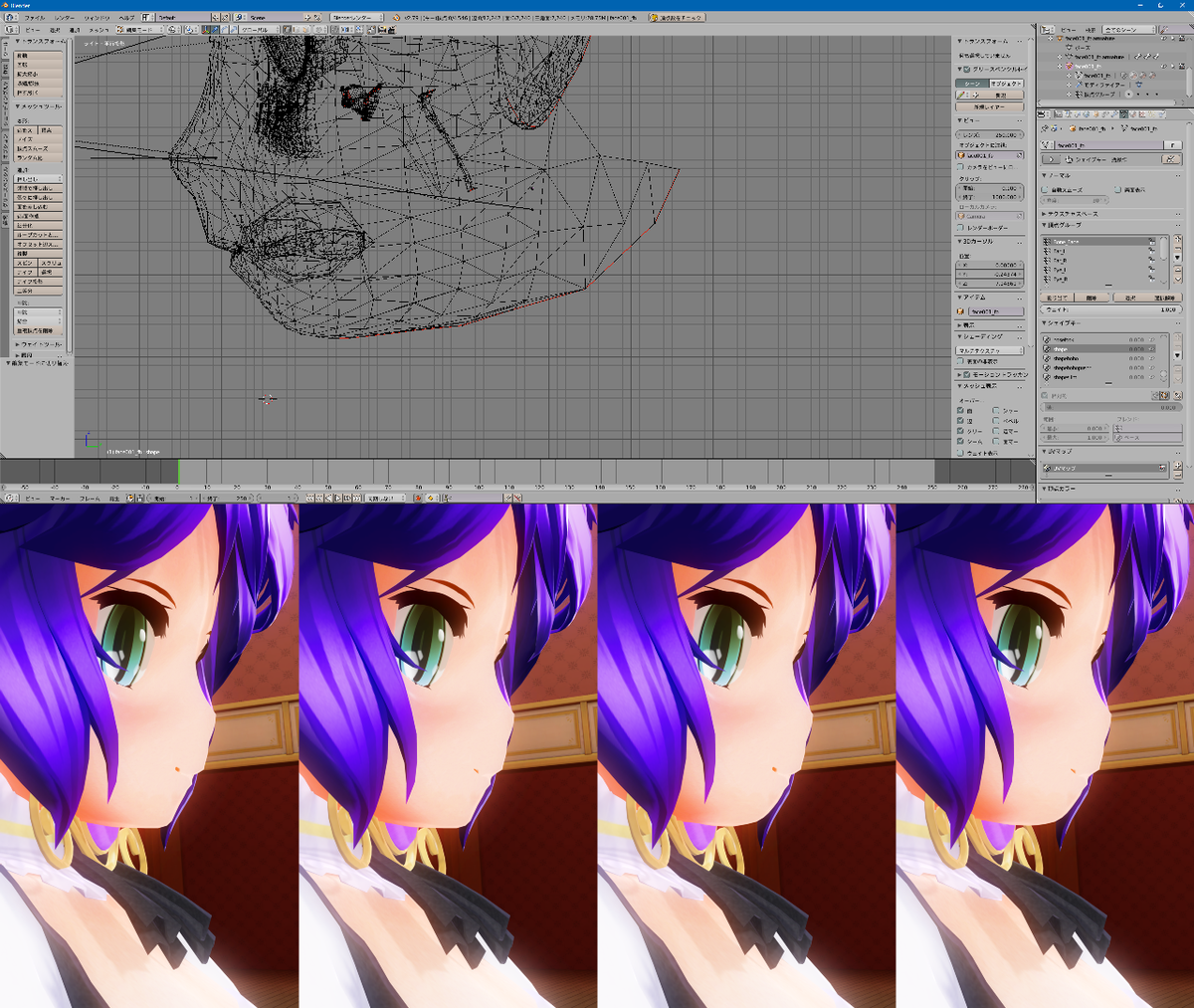The height and width of the screenshot is (1008, 1194).
Task: Hide face001_fn.armature with its eye icon
Action: 1164,39
